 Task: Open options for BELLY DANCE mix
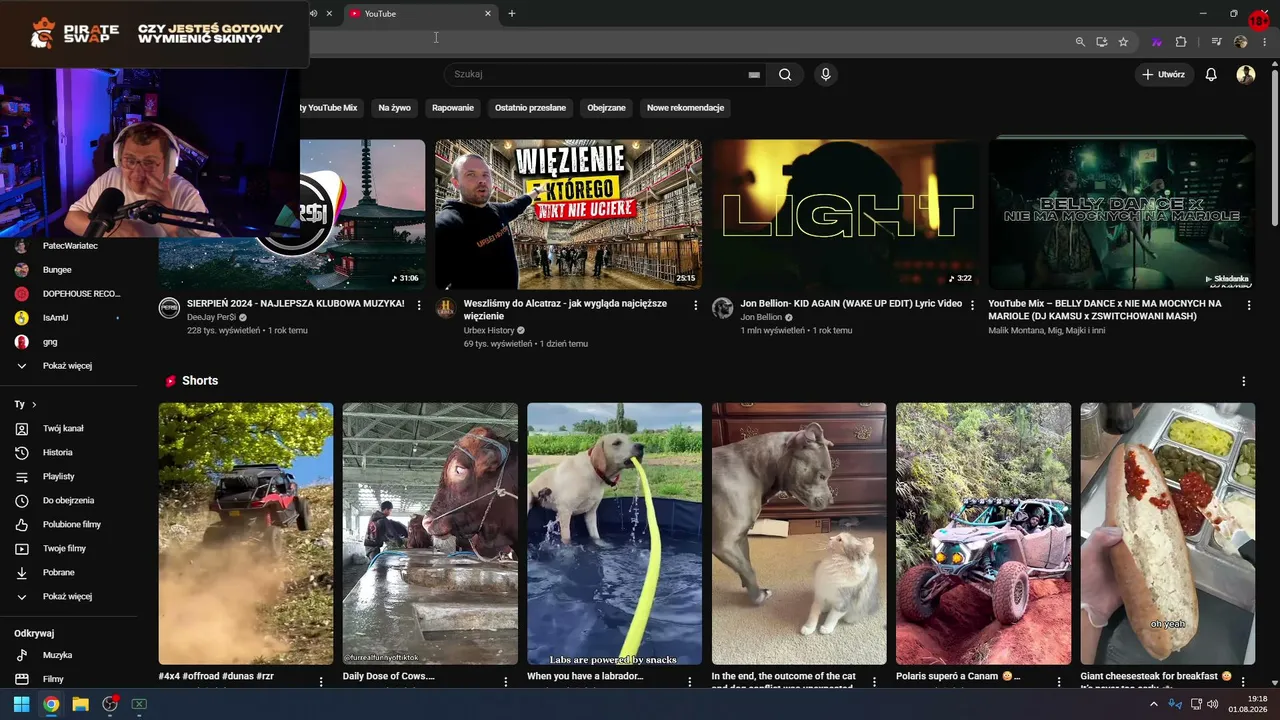click(x=1248, y=305)
